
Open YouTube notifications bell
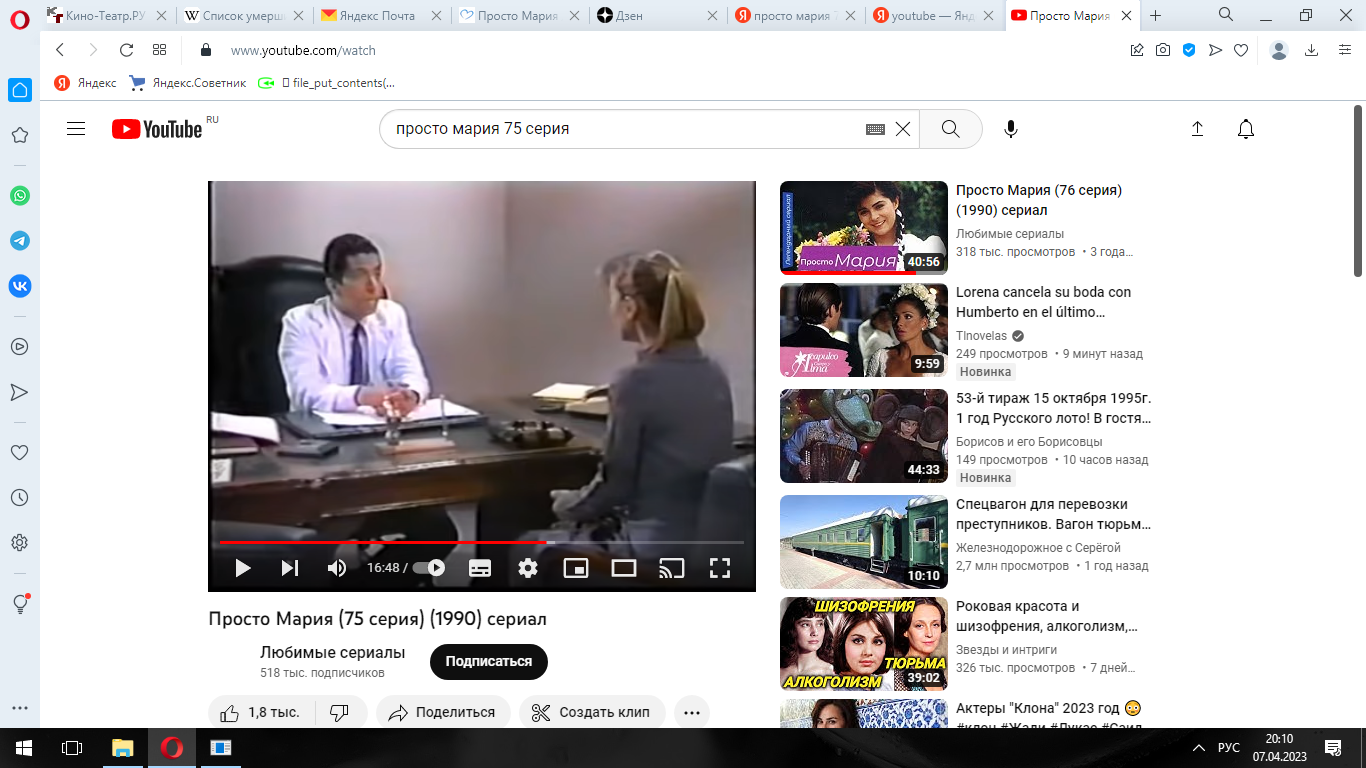(1245, 129)
